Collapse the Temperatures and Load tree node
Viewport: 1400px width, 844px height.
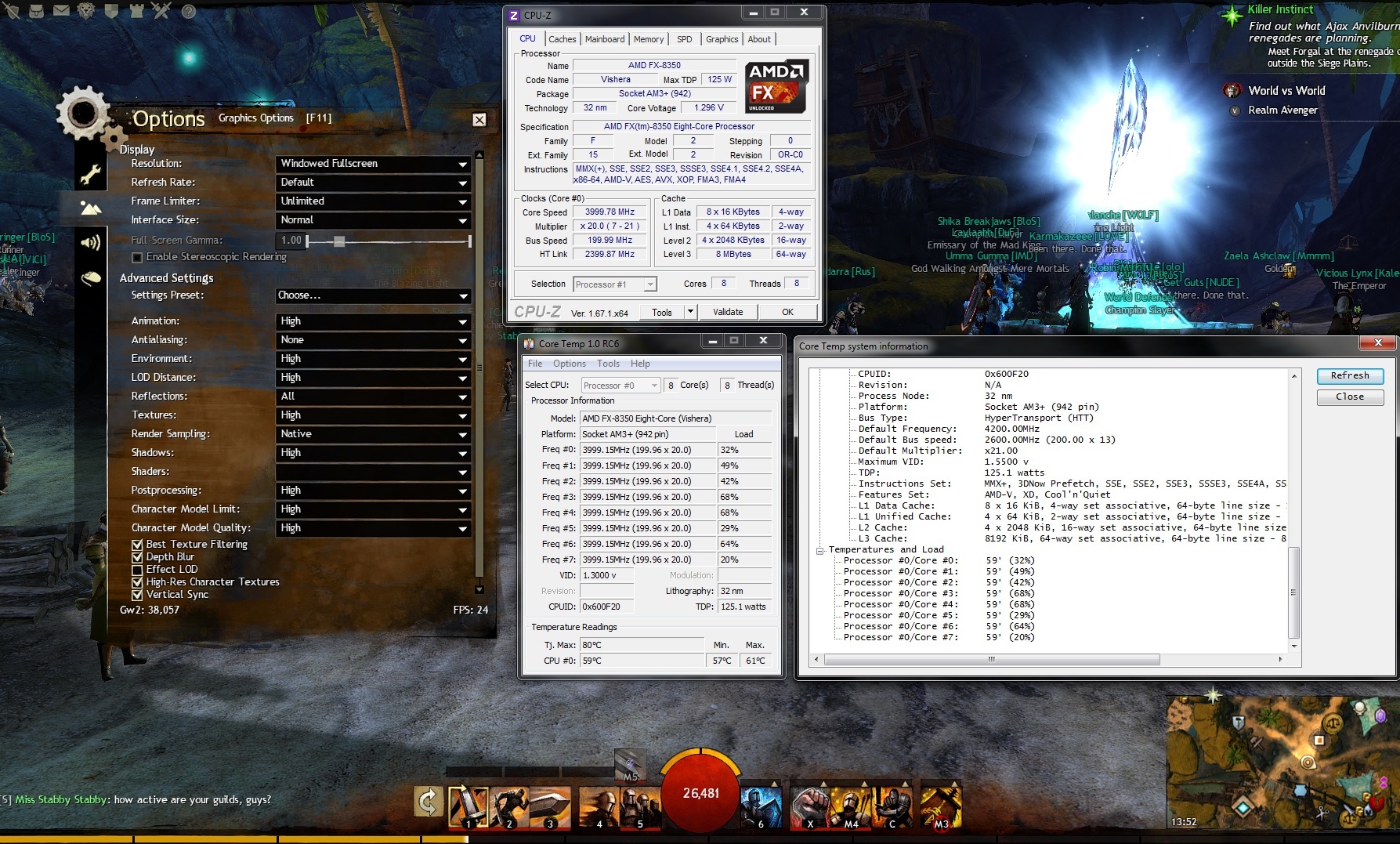pos(820,550)
